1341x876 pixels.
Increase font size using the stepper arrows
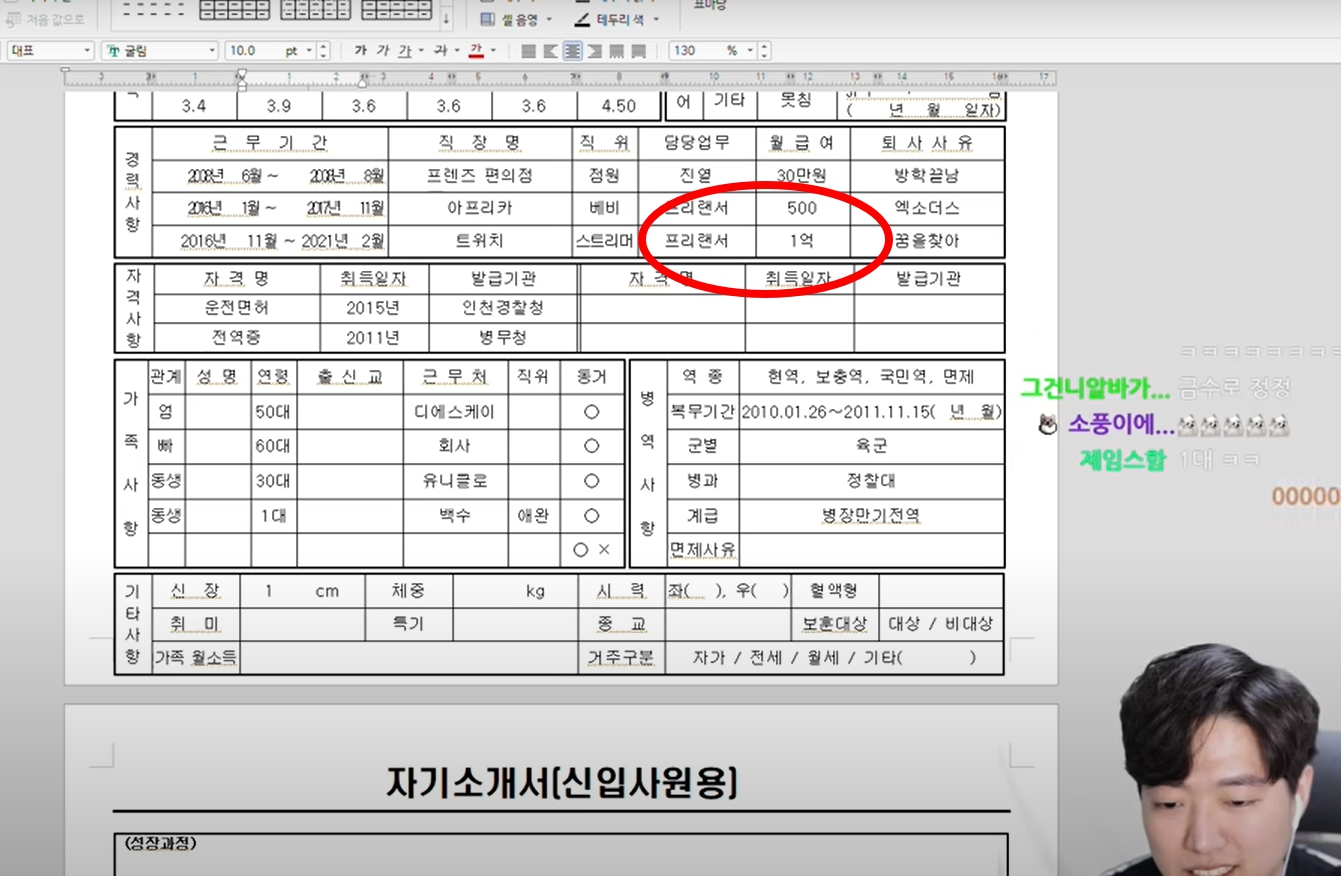pos(322,46)
